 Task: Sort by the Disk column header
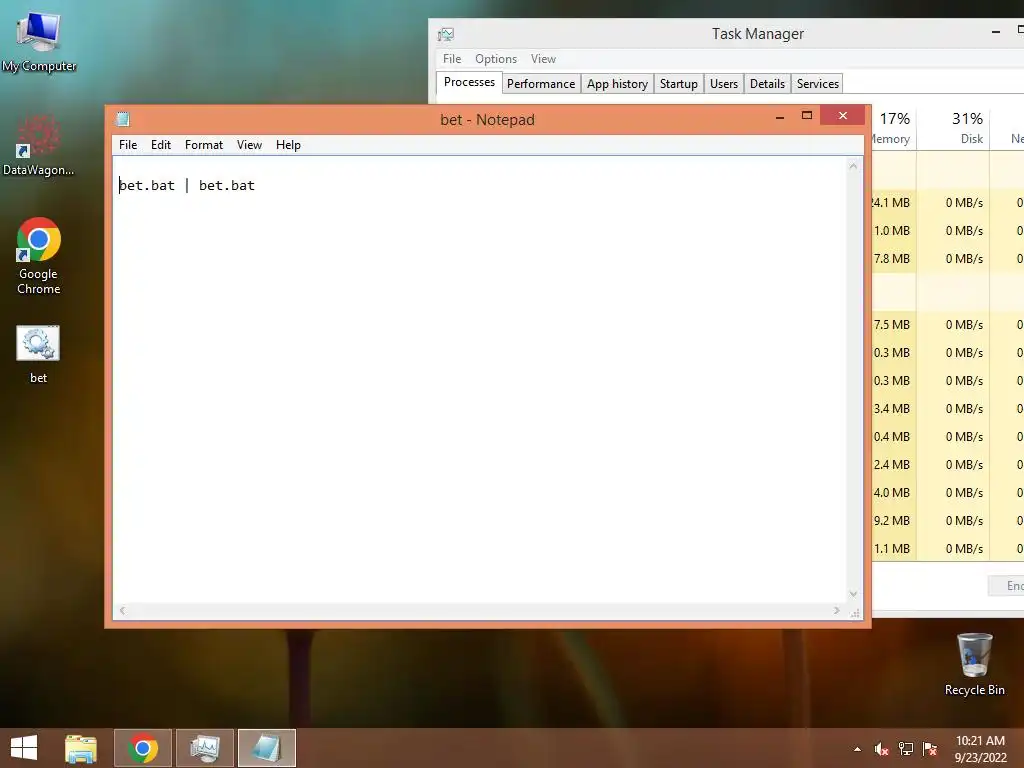[x=953, y=128]
